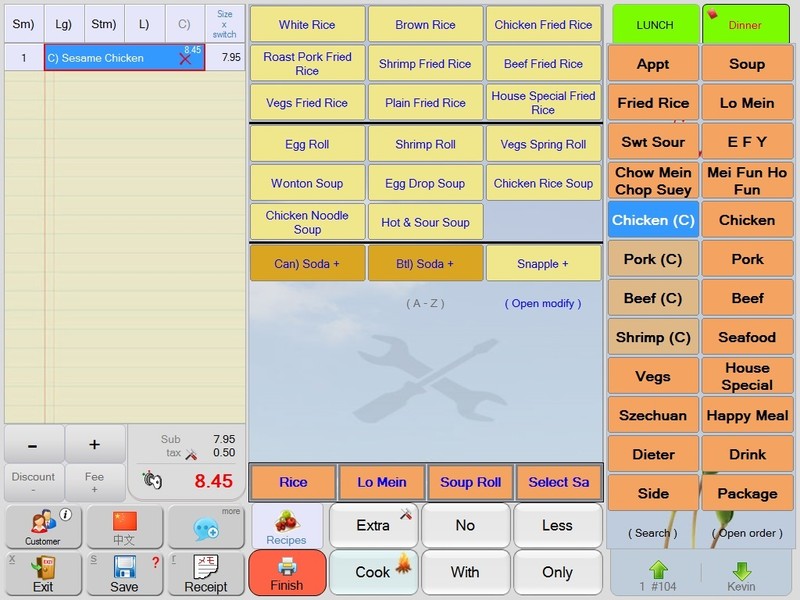Screen dimensions: 800x600
Task: Click the ( Search ) link
Action: click(x=653, y=533)
